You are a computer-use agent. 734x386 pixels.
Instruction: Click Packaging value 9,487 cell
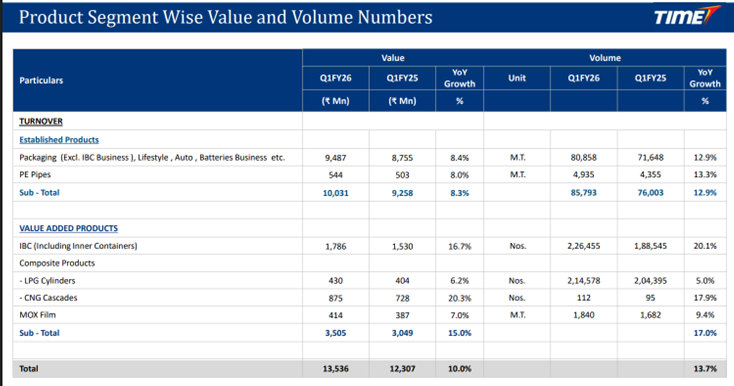(336, 158)
